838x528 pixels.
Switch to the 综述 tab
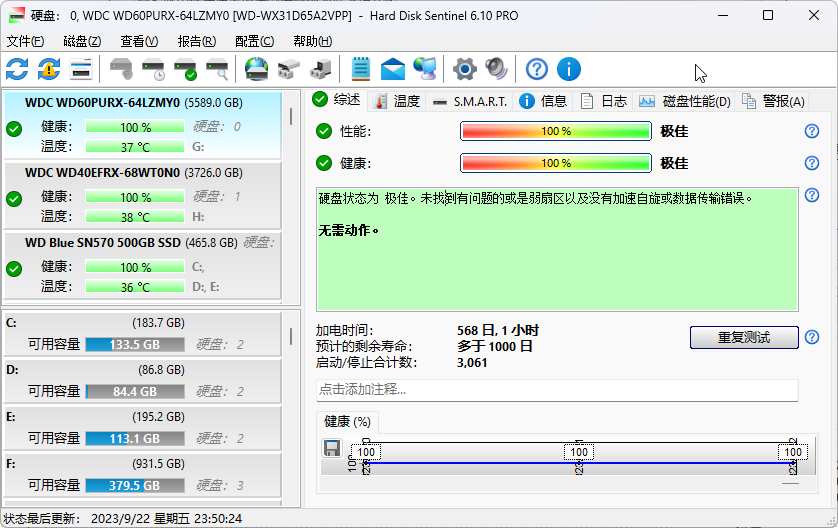click(x=337, y=100)
